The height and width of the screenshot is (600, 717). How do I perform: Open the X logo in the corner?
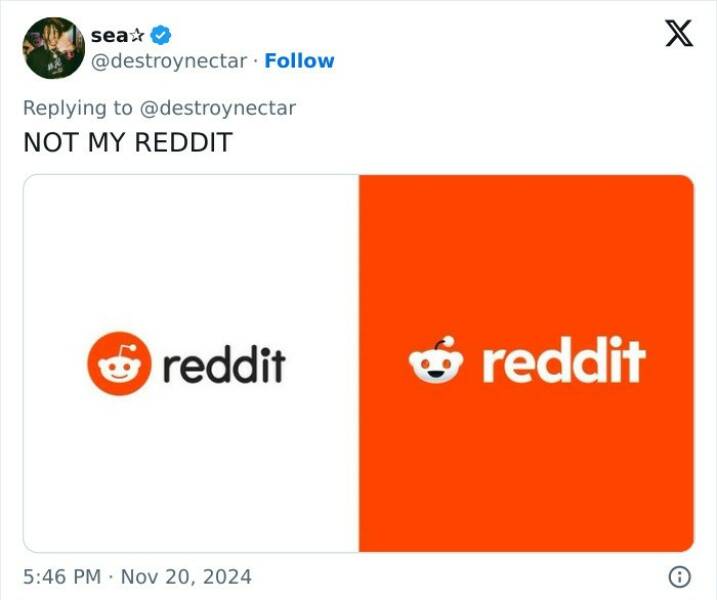679,33
